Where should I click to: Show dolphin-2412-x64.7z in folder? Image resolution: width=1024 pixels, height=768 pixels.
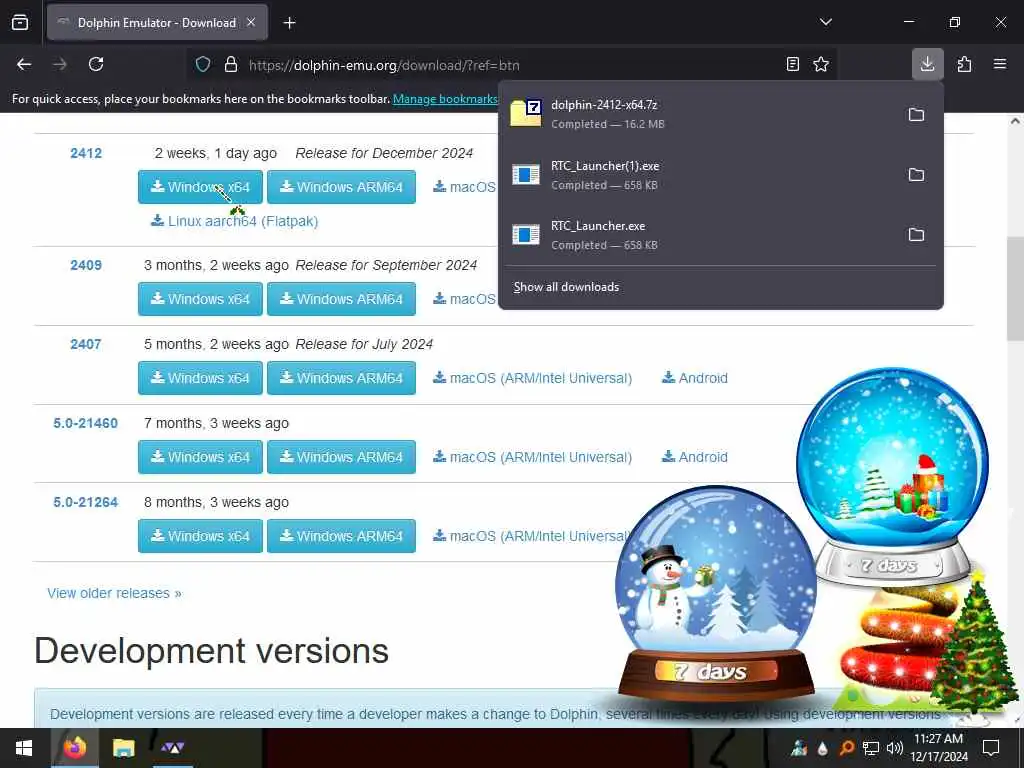pyautogui.click(x=916, y=115)
